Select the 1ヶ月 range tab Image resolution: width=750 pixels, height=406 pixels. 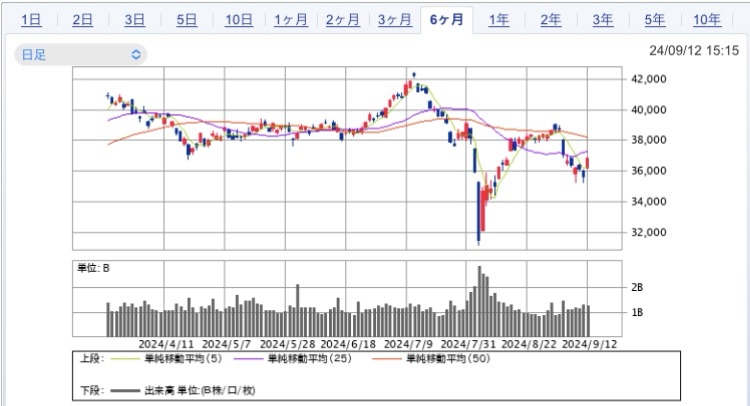(x=291, y=20)
